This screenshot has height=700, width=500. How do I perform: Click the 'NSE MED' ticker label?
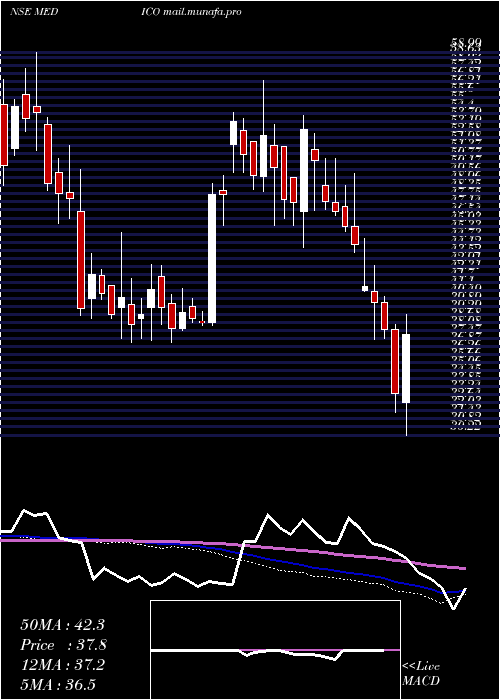coord(34,12)
